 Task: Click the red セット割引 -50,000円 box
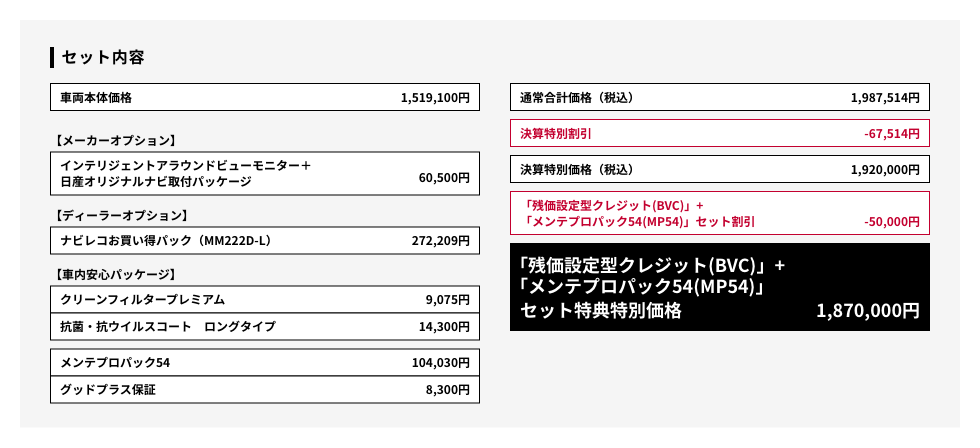coord(720,213)
